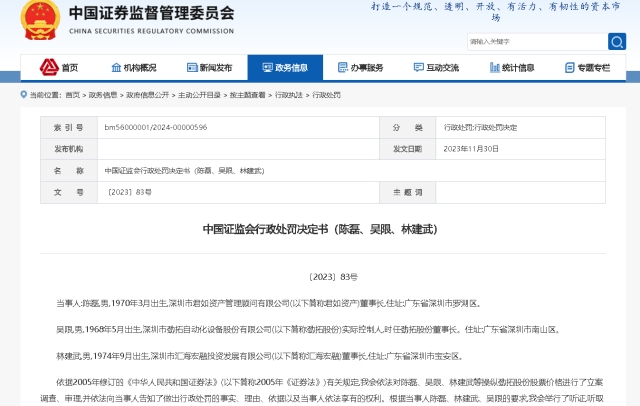This screenshot has width=640, height=406.
Task: Click the 发文日期 label cell
Action: tap(408, 149)
